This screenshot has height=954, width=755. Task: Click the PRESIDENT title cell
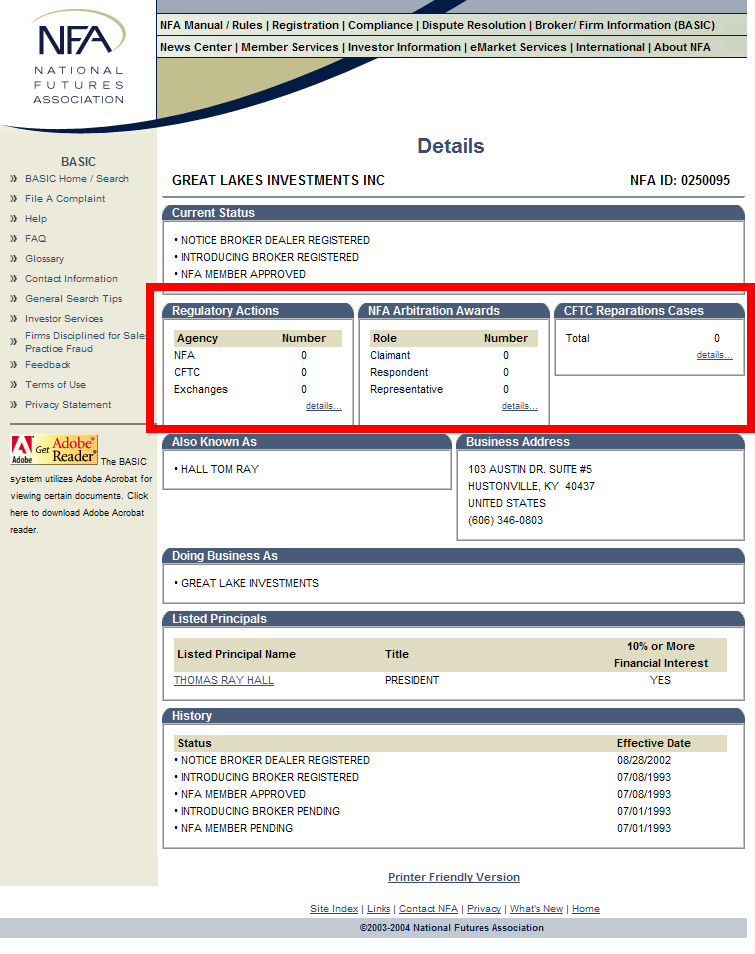point(412,680)
